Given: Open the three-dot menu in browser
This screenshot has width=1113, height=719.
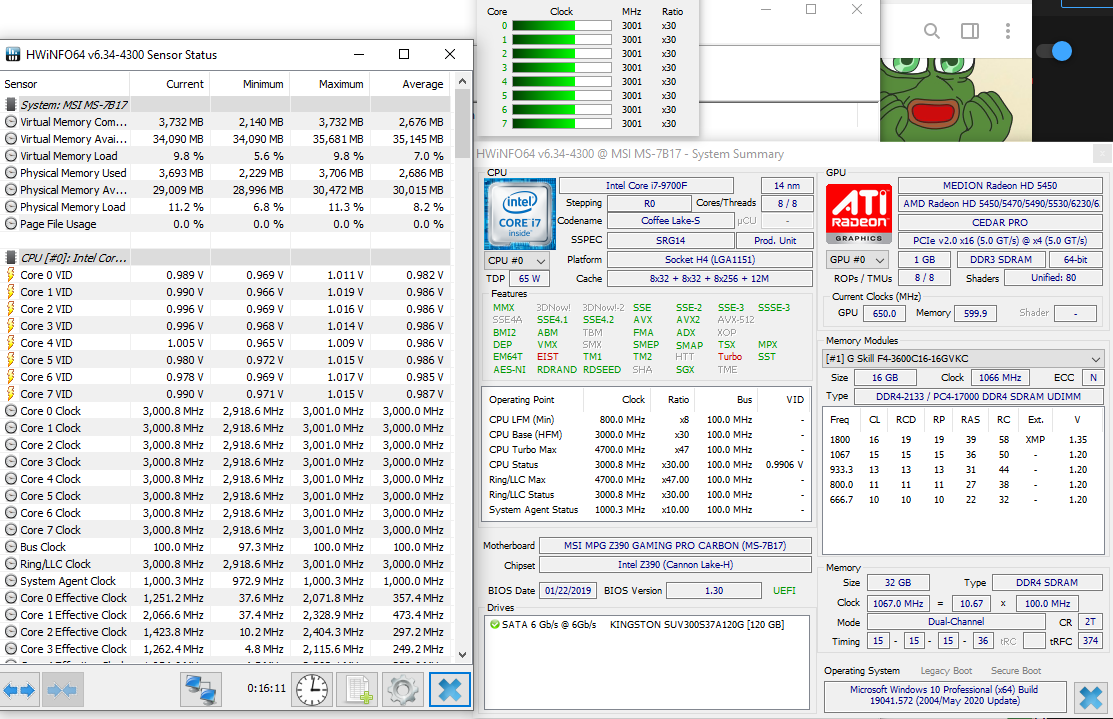Looking at the screenshot, I should coord(1007,31).
